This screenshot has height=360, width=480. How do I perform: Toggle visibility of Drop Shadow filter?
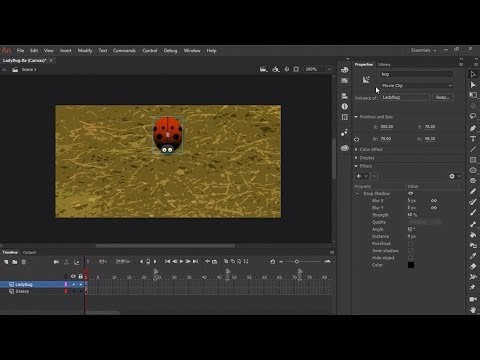pyautogui.click(x=411, y=193)
